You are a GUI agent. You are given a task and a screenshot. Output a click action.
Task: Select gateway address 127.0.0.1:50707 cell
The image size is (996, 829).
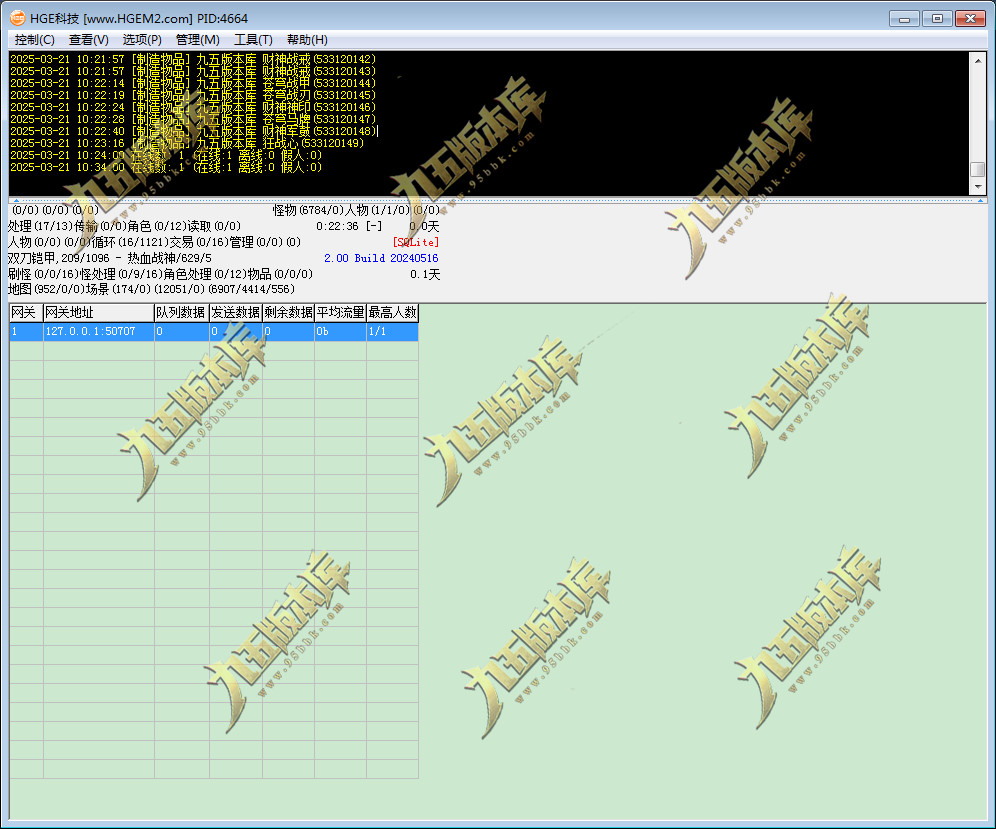(98, 332)
